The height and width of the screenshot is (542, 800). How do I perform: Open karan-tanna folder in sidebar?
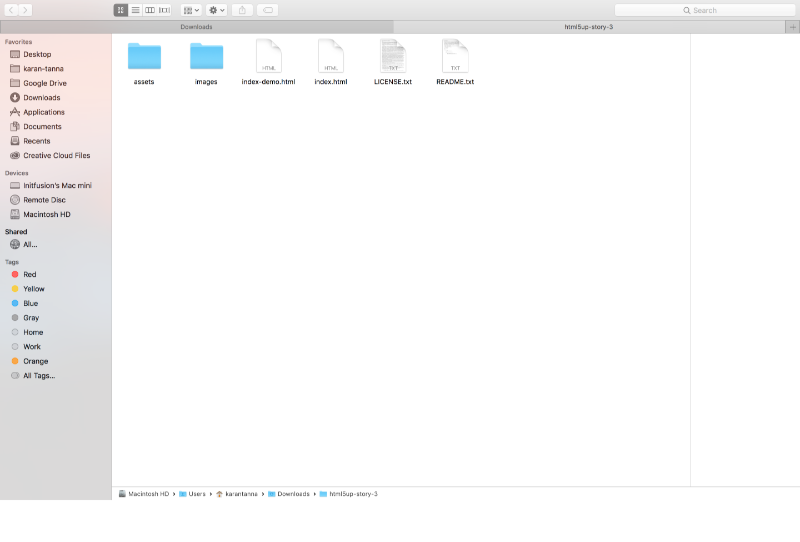[56, 68]
